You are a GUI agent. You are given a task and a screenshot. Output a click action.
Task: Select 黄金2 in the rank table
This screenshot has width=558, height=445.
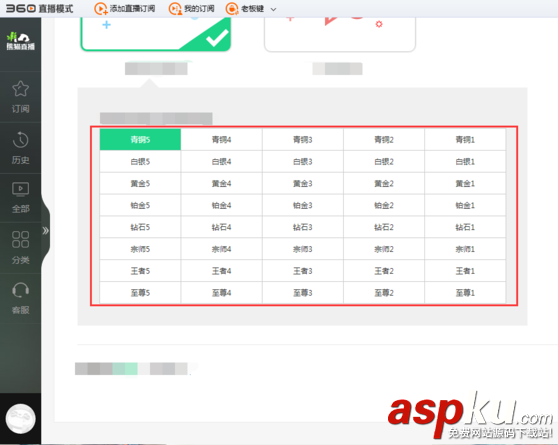tap(384, 184)
